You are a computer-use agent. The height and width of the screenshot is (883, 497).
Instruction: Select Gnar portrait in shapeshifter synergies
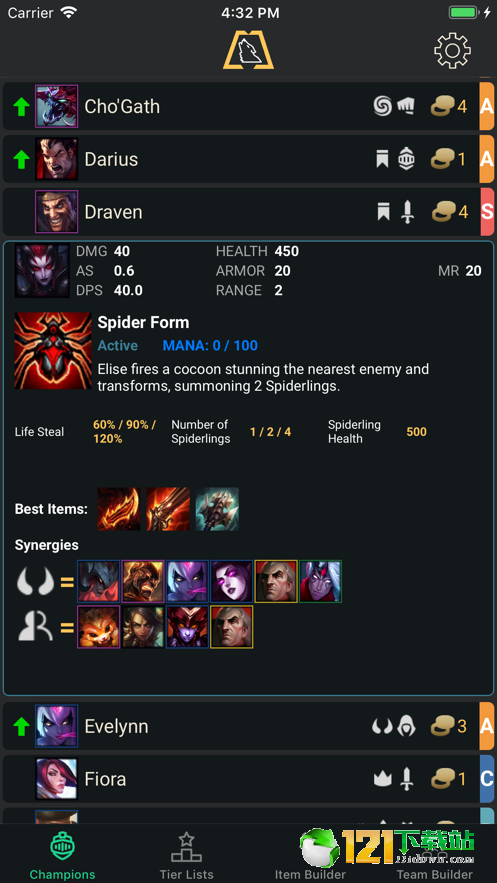tap(98, 627)
